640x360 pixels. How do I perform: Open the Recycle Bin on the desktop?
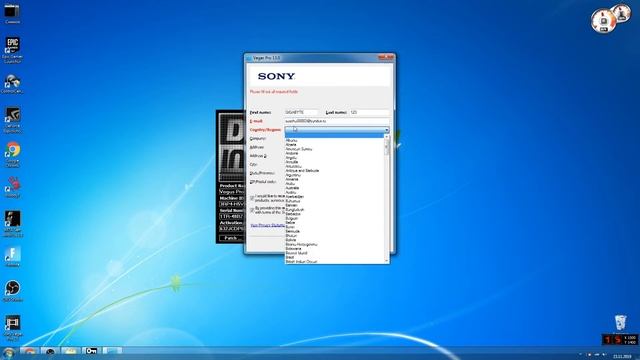tap(620, 322)
